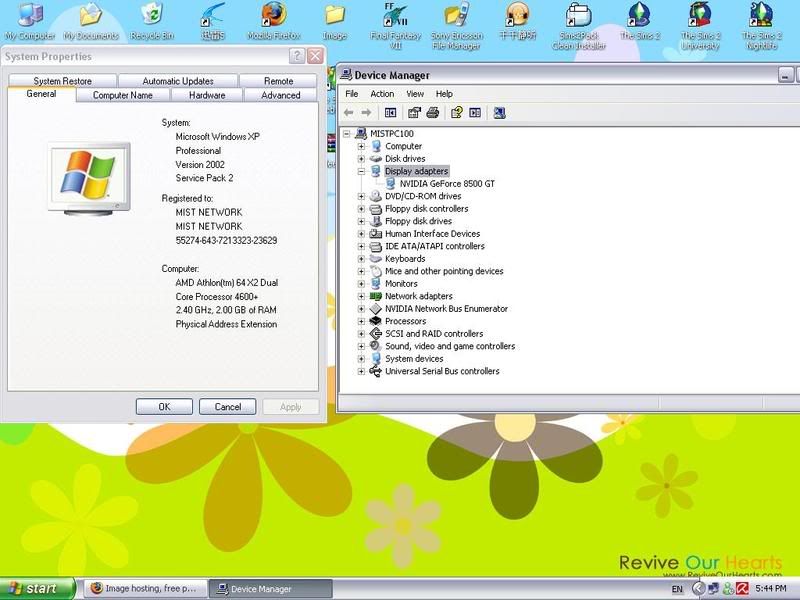
Task: Switch to the Computer Name tab
Action: tap(123, 96)
